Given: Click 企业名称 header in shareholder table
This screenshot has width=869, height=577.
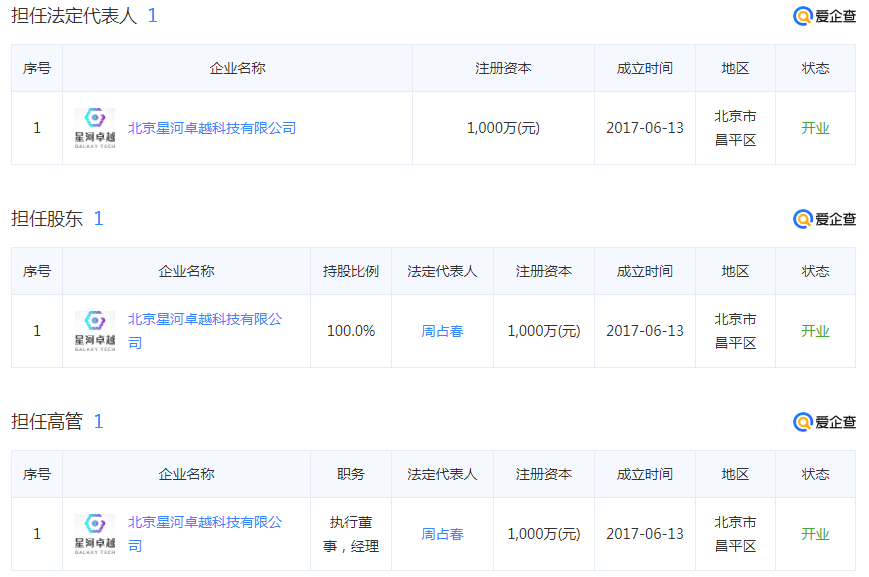Looking at the screenshot, I should coord(186,271).
